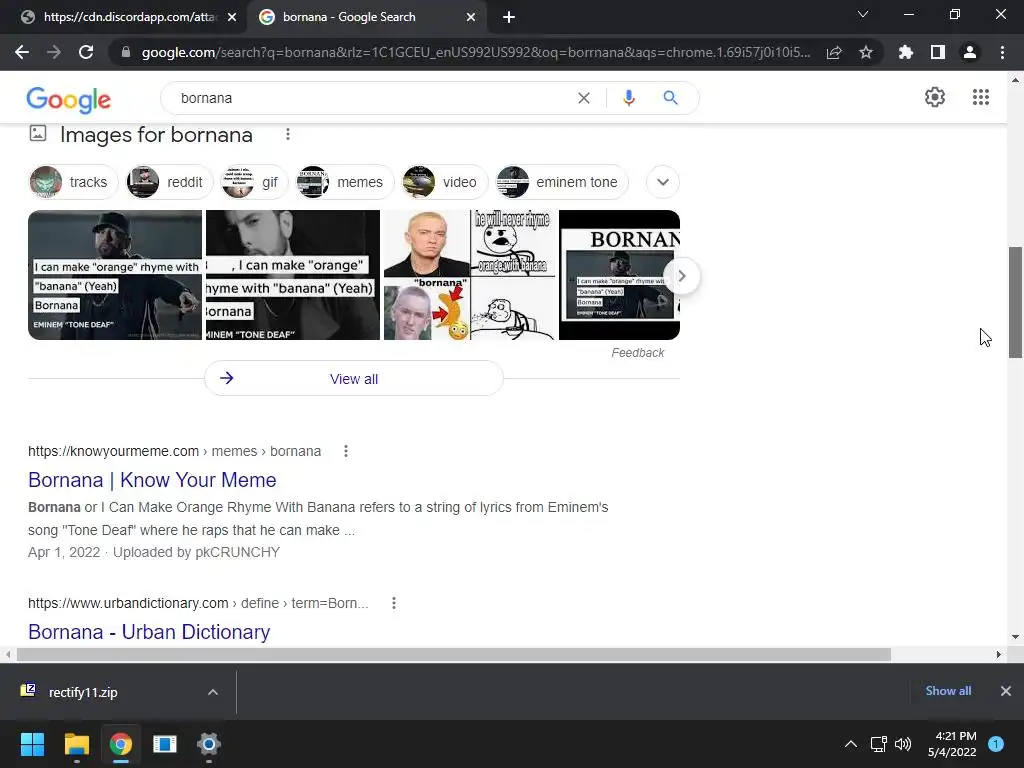Open the bornana meme collage image
Image resolution: width=1024 pixels, height=768 pixels.
pyautogui.click(x=470, y=275)
